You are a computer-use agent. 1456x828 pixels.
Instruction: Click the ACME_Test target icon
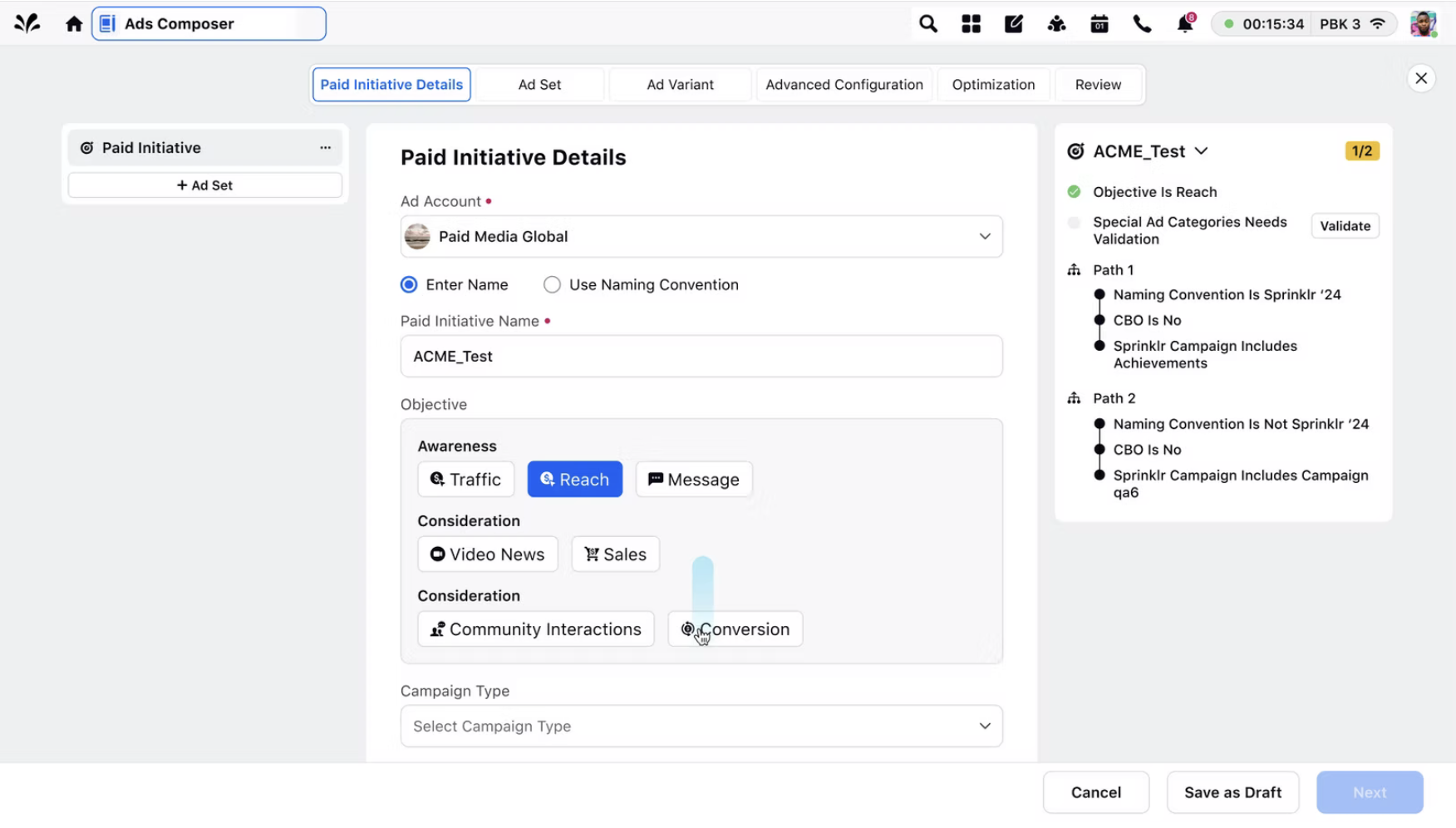pyautogui.click(x=1075, y=151)
